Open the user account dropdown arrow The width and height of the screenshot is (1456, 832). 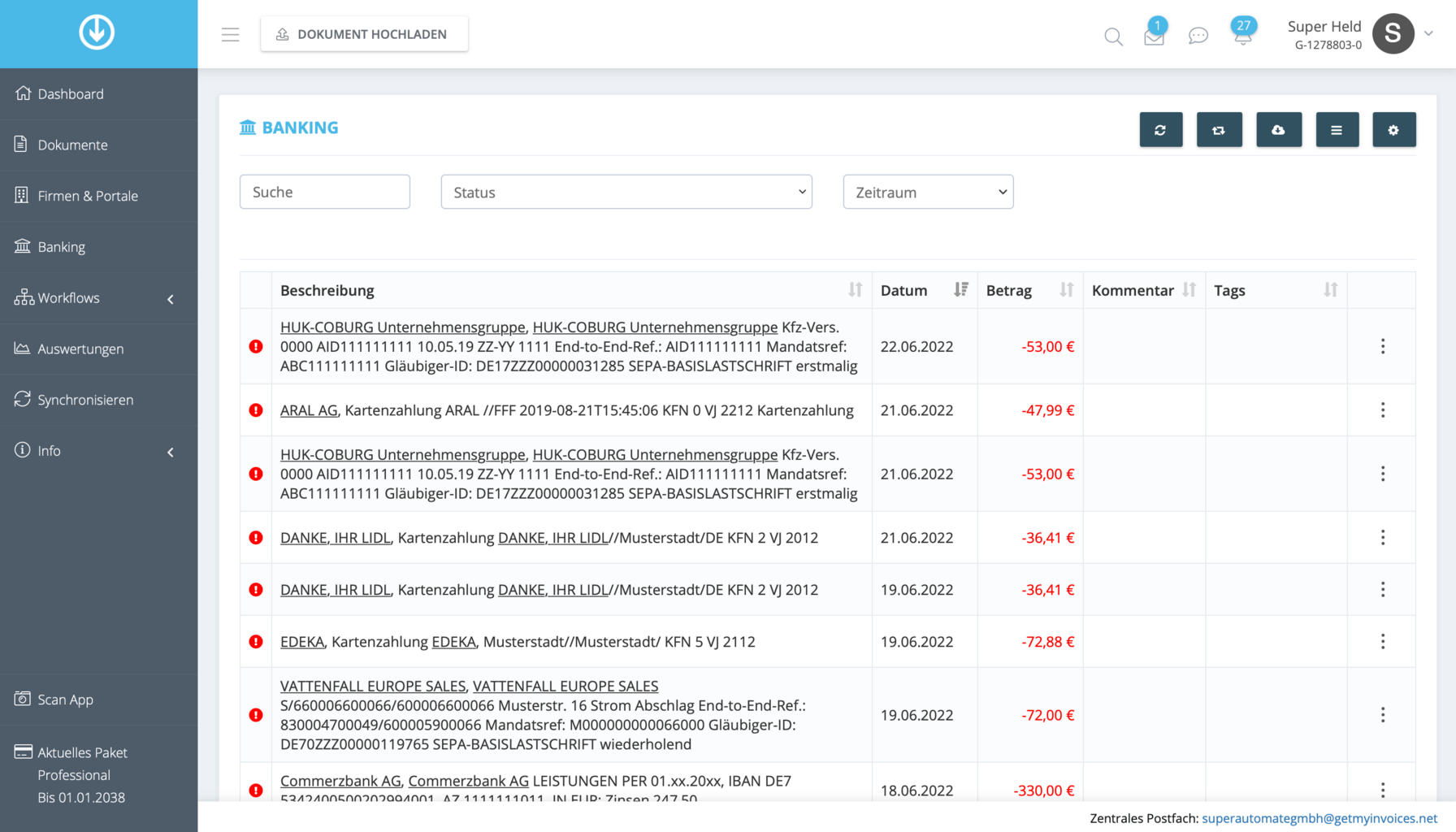click(x=1428, y=34)
